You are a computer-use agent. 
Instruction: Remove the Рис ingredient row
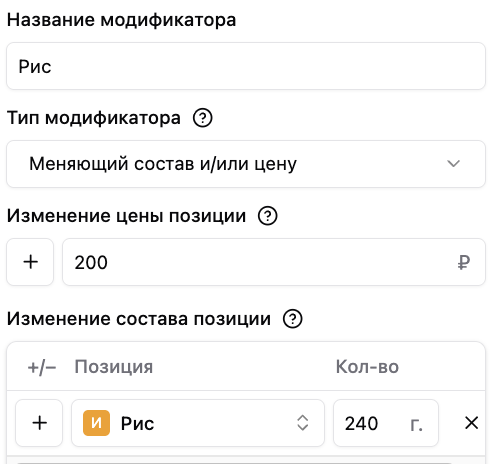pyautogui.click(x=471, y=423)
